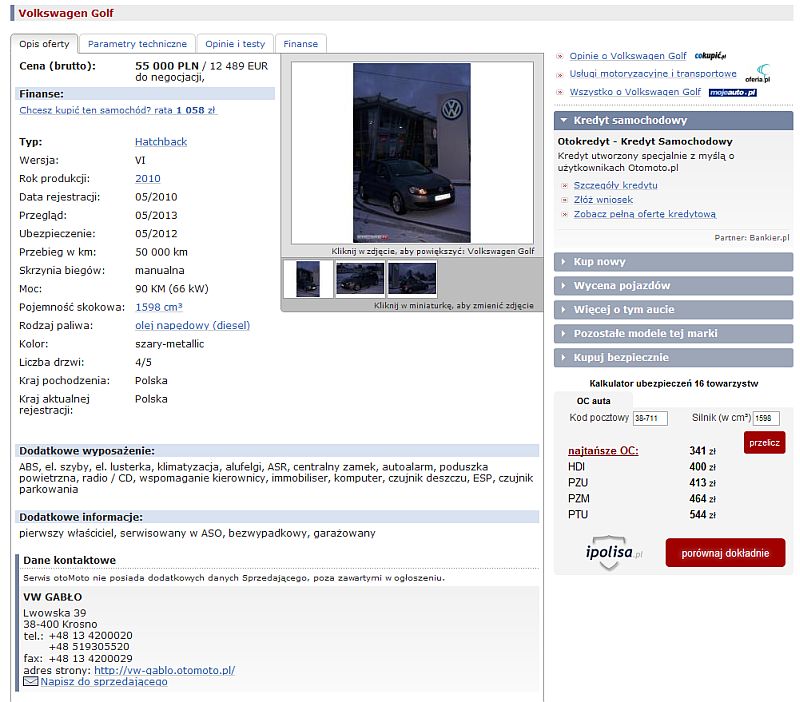800x702 pixels.
Task: Click the Silnik engine capacity field
Action: coord(766,418)
